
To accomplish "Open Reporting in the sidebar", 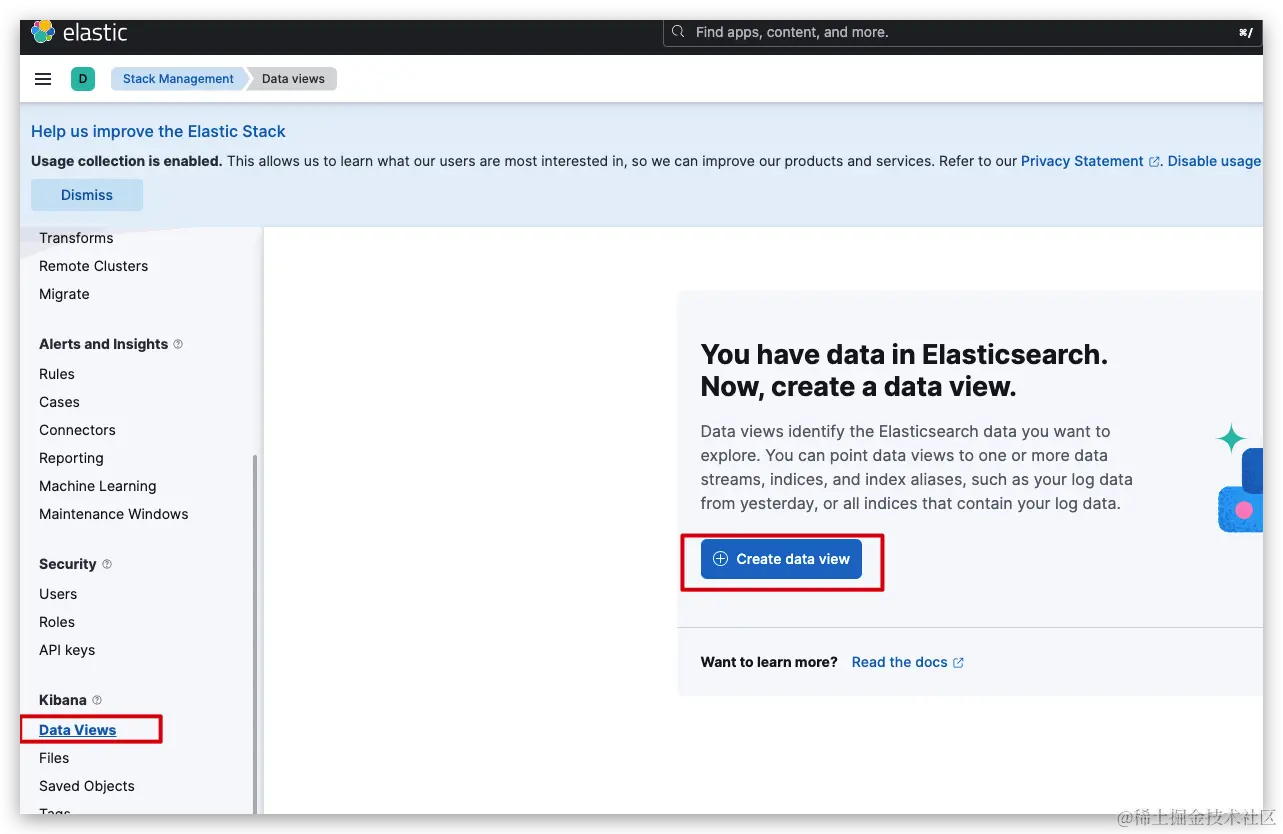I will (71, 458).
